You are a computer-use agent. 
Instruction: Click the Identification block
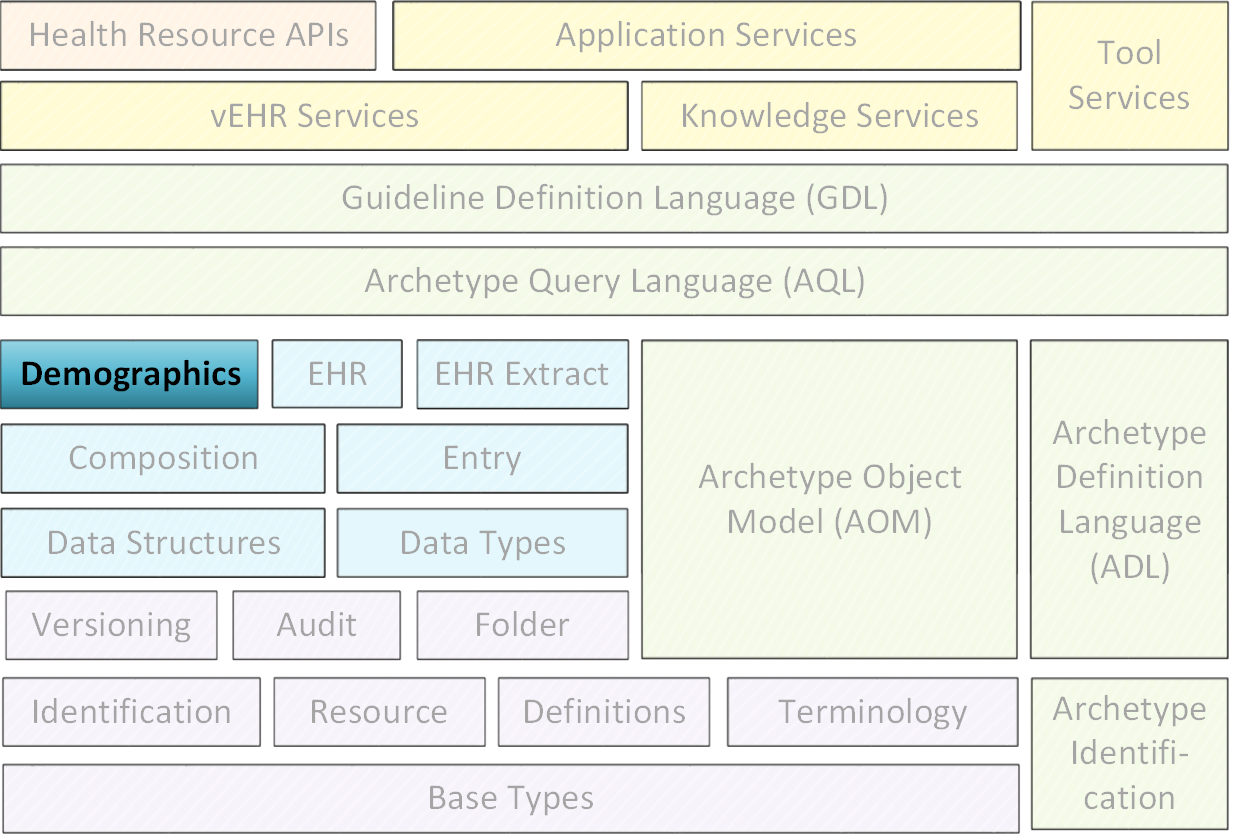point(131,712)
